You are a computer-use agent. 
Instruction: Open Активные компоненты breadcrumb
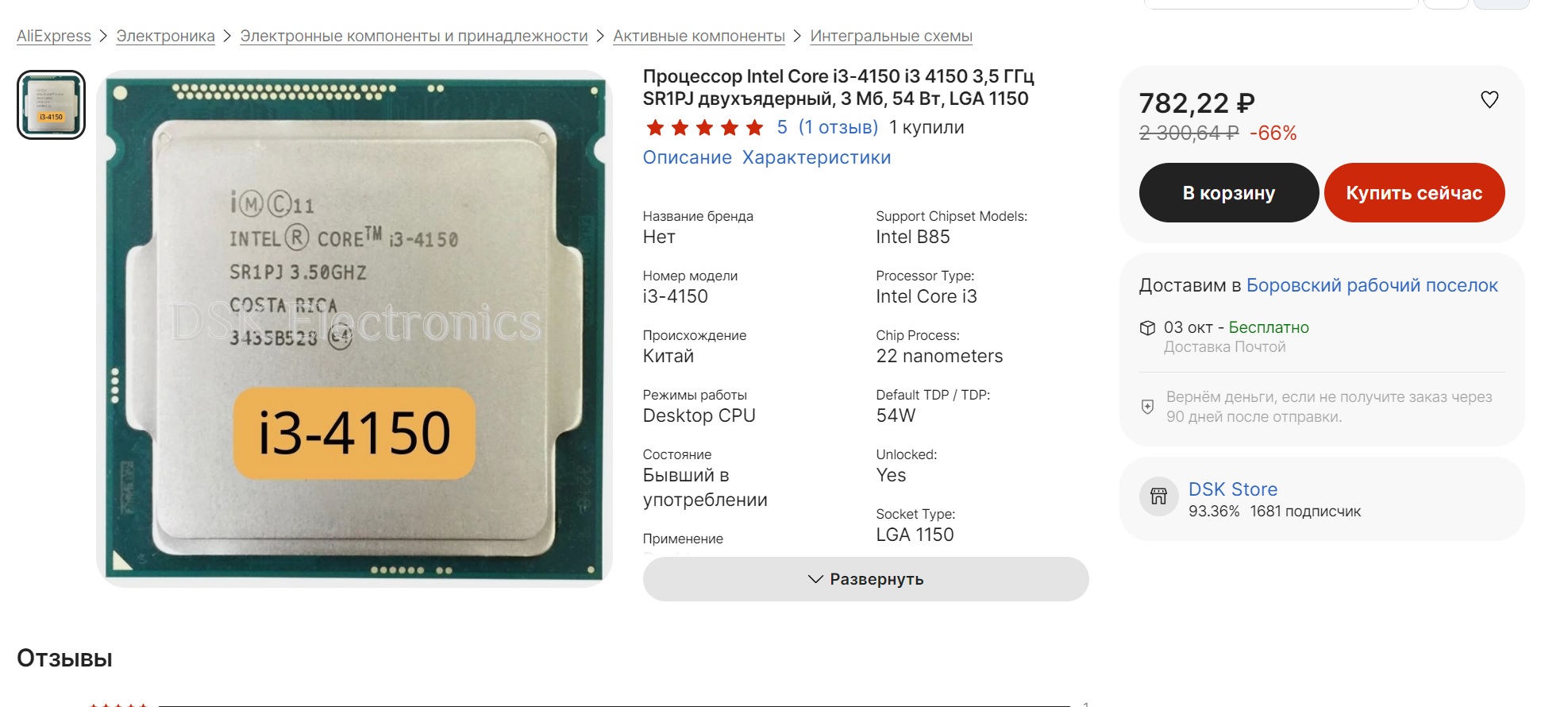tap(699, 36)
